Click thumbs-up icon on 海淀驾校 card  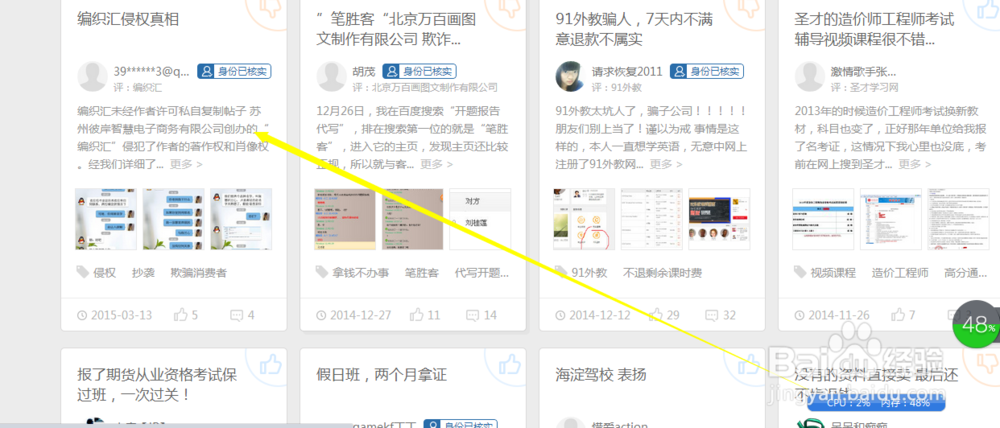tap(747, 366)
